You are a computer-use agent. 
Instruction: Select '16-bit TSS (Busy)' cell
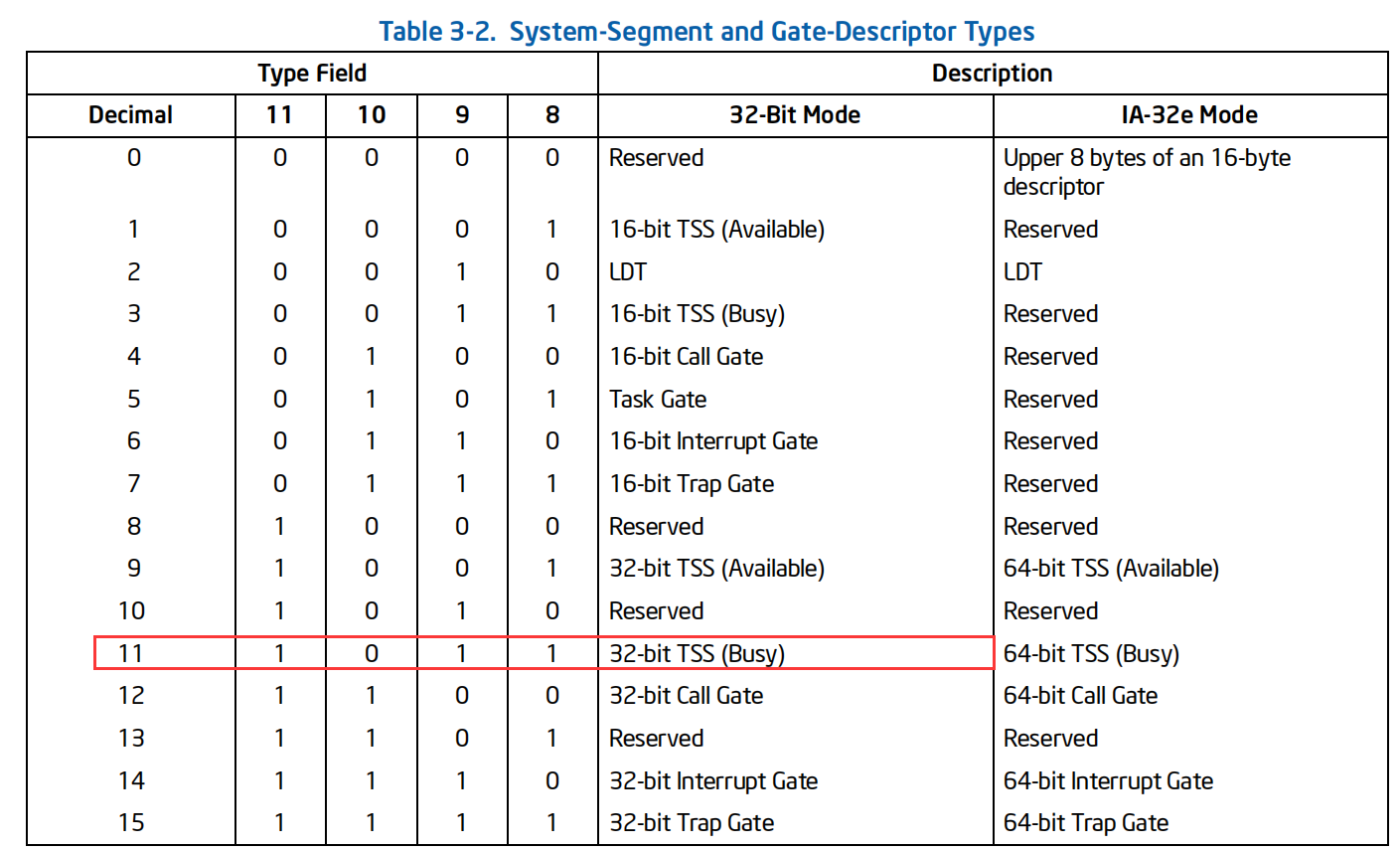(697, 314)
